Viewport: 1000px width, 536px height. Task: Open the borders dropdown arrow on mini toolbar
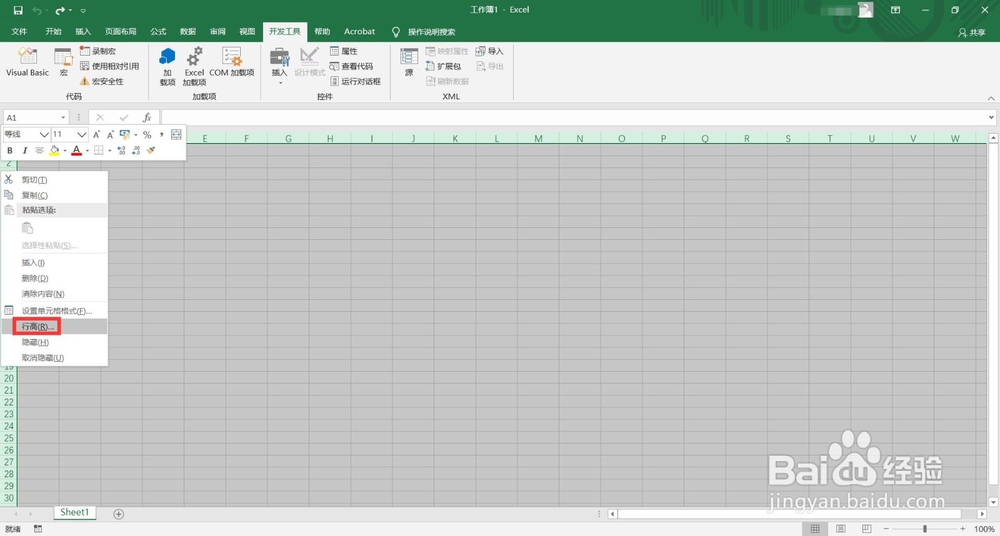(x=110, y=151)
